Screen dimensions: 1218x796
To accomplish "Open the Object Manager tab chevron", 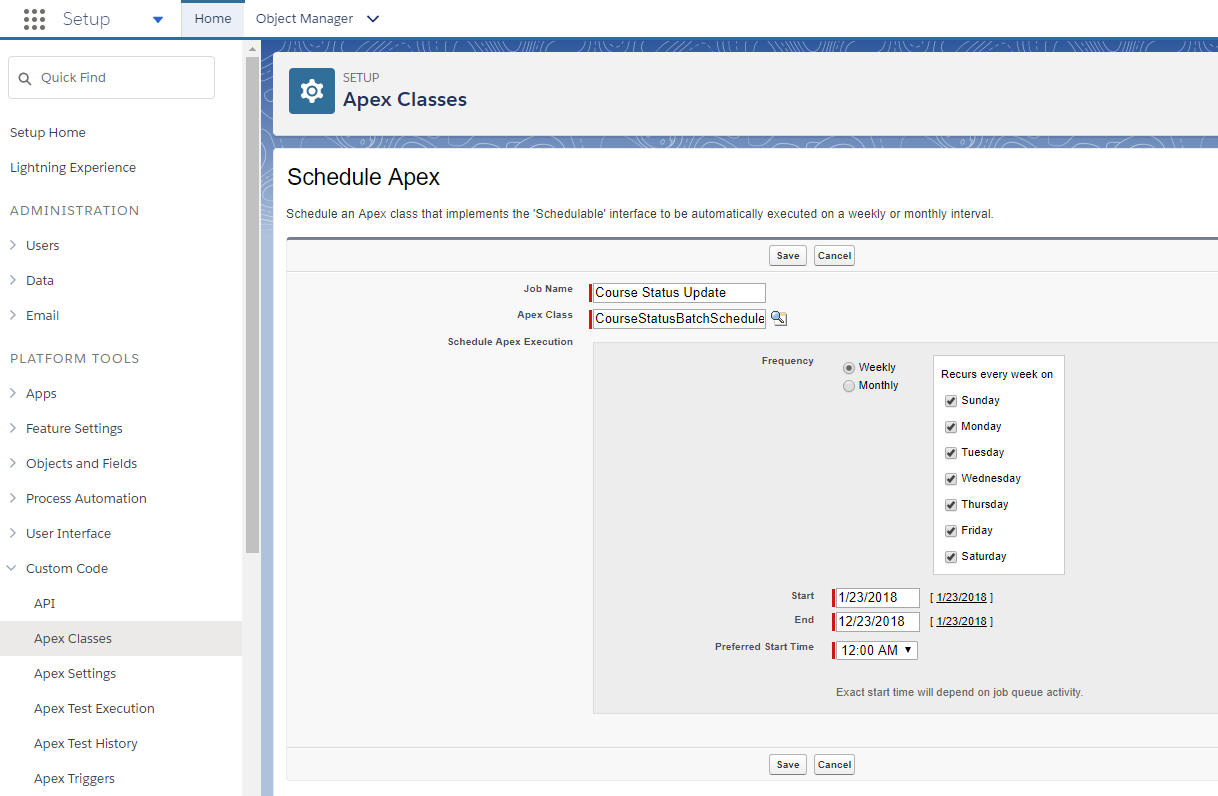I will point(373,19).
